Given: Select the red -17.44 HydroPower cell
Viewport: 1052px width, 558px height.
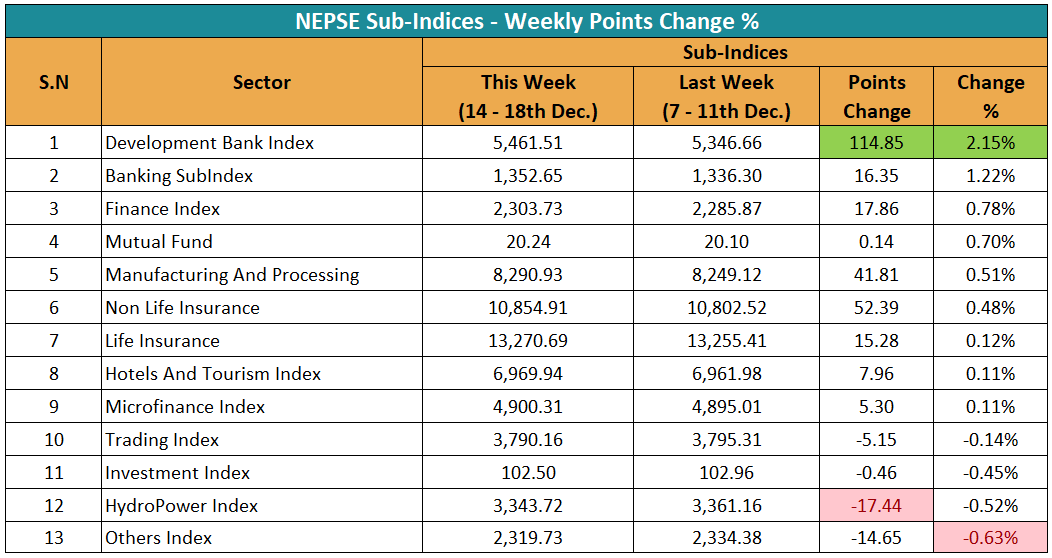Looking at the screenshot, I should point(876,506).
